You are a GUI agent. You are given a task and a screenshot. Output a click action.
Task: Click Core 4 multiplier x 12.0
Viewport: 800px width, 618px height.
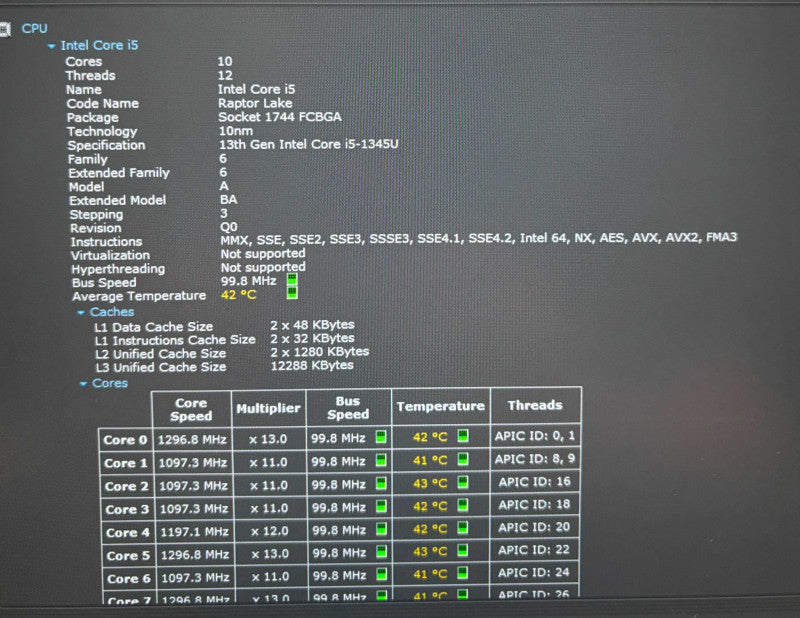click(270, 531)
